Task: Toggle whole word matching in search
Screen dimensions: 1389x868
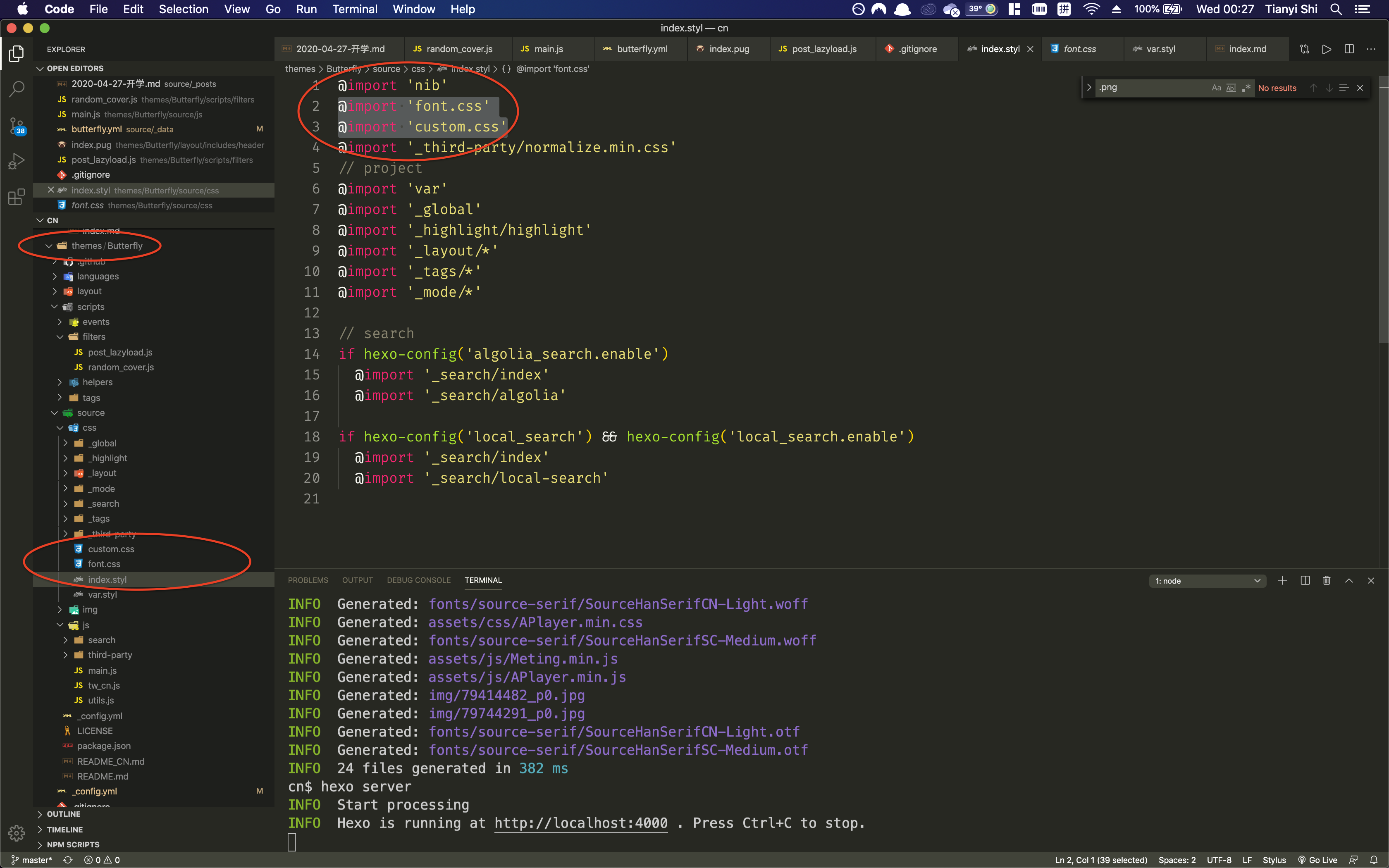Action: click(1231, 87)
